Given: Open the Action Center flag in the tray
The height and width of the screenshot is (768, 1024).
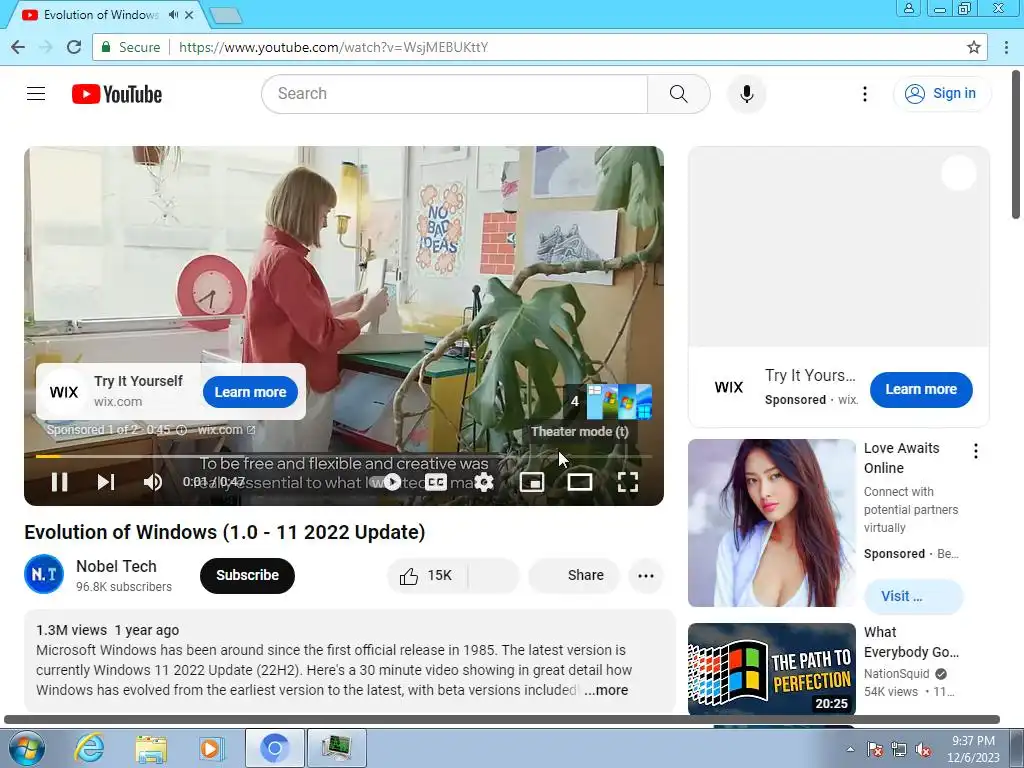Looking at the screenshot, I should 874,749.
